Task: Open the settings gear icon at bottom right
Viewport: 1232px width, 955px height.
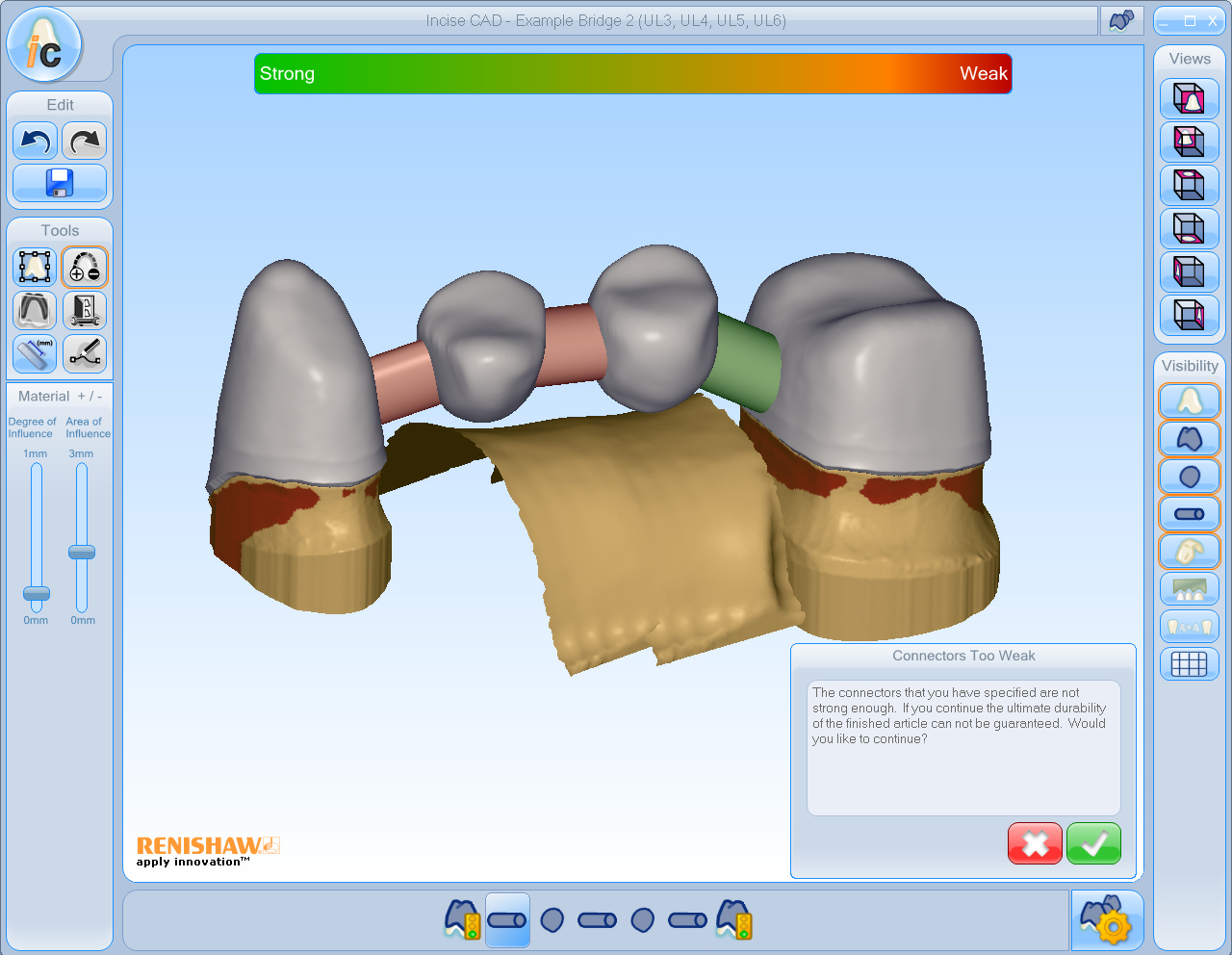Action: [1107, 920]
